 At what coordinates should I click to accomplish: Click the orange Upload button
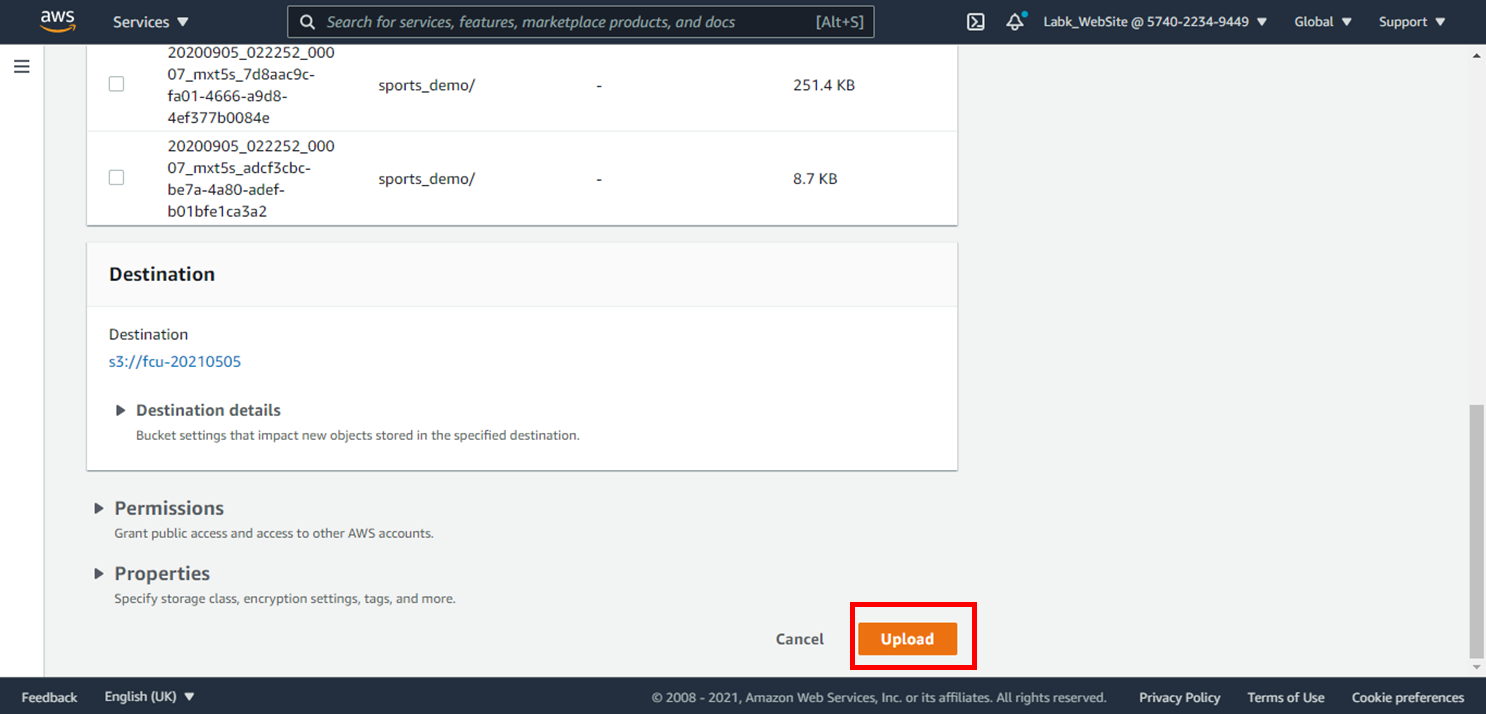pos(907,639)
